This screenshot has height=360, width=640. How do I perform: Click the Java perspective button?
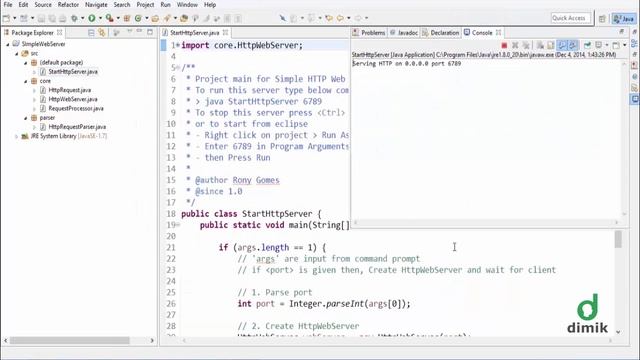(x=624, y=18)
